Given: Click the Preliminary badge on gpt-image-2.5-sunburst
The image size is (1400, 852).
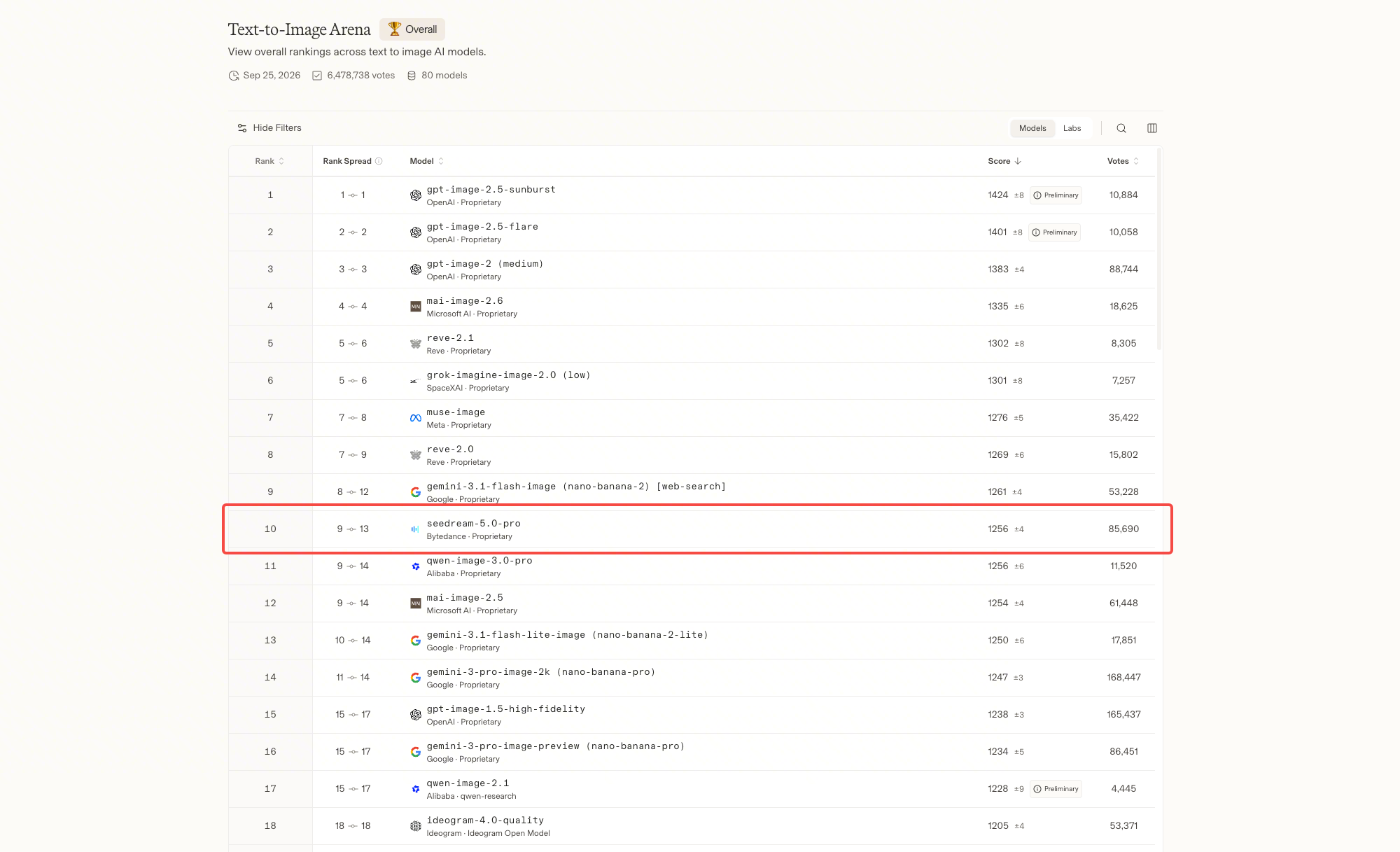Looking at the screenshot, I should 1056,195.
